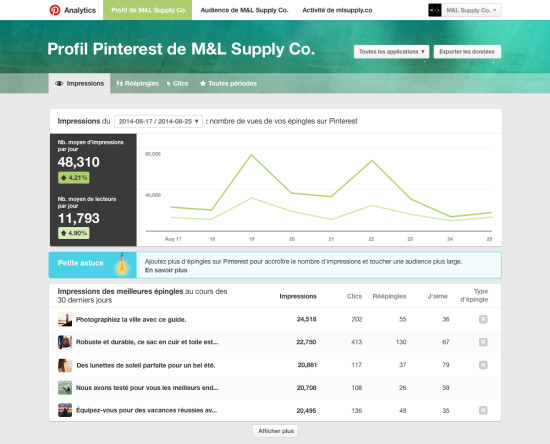
Task: Sort by the Clics column header
Action: point(354,296)
